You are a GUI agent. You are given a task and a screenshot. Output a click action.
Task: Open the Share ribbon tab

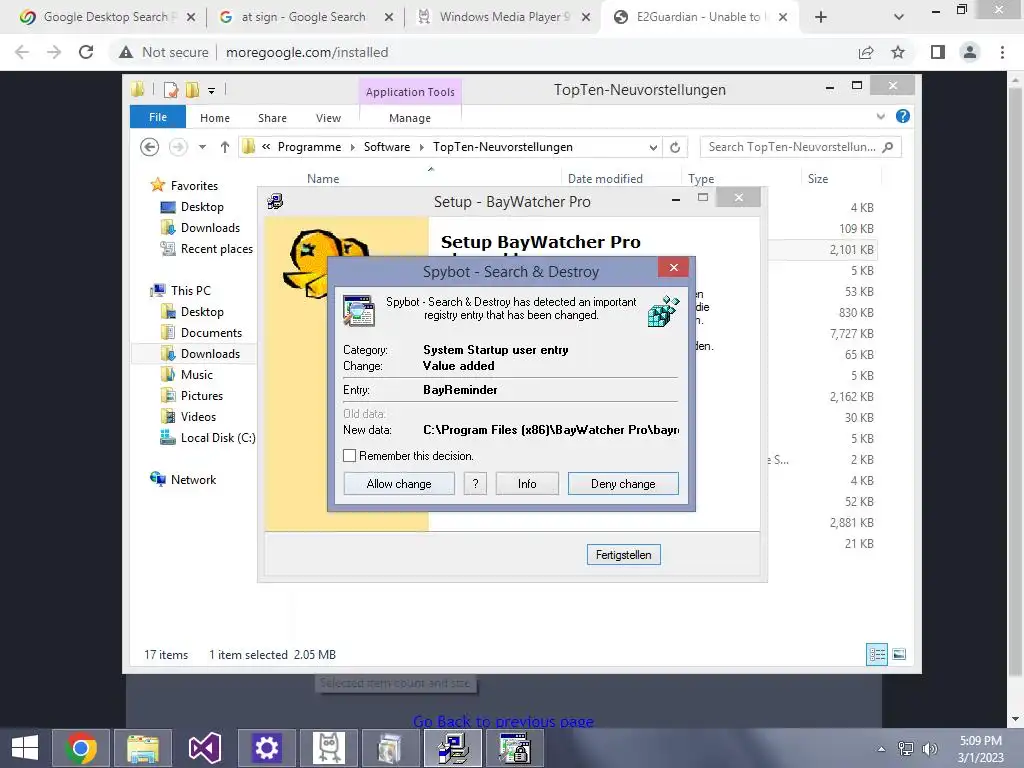pyautogui.click(x=272, y=118)
